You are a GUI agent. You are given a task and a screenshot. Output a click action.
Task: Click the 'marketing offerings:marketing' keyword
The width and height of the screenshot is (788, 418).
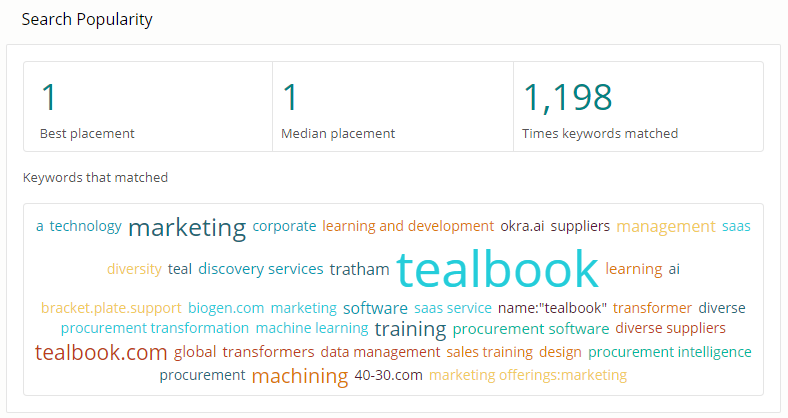click(528, 375)
